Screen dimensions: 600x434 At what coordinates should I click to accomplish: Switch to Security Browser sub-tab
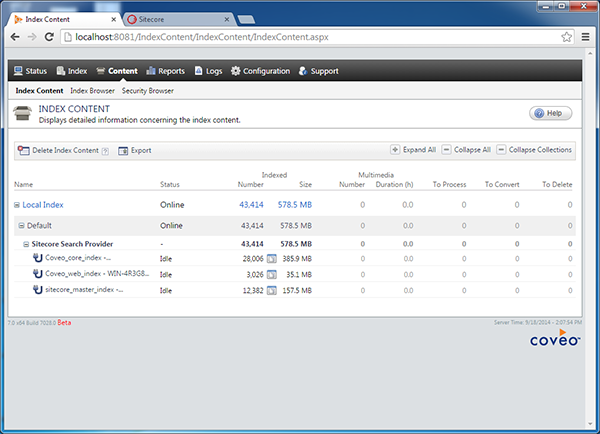pos(148,91)
